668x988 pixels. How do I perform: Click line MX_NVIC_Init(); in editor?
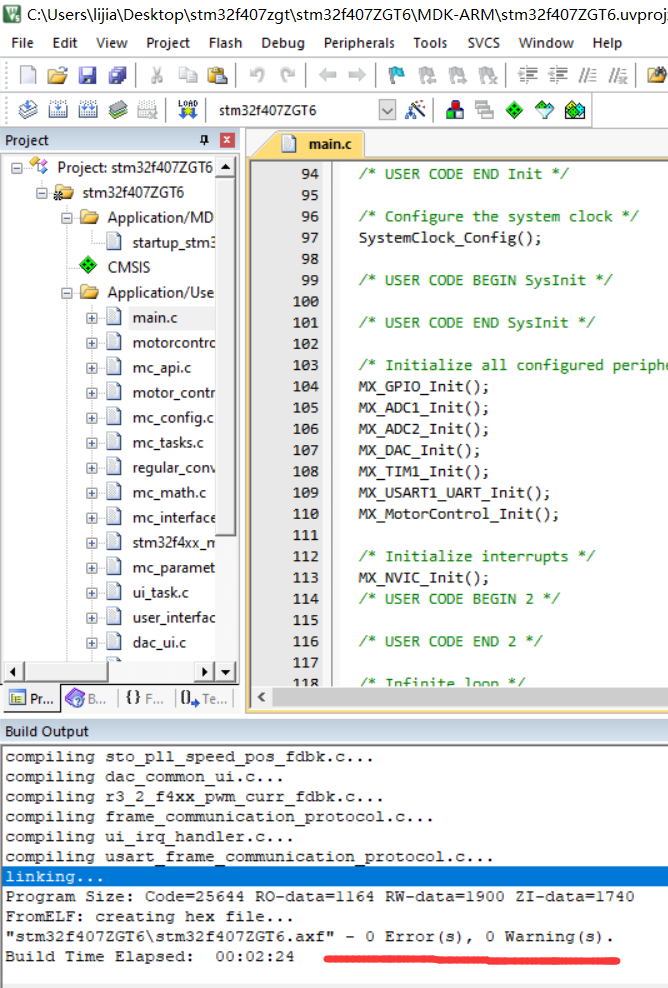pos(423,578)
